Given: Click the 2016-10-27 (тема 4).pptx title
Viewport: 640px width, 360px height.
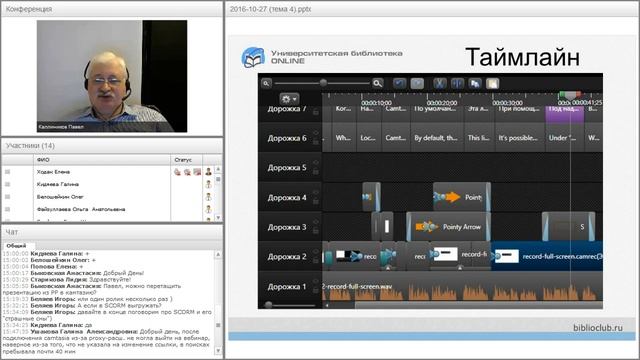Looking at the screenshot, I should 270,9.
